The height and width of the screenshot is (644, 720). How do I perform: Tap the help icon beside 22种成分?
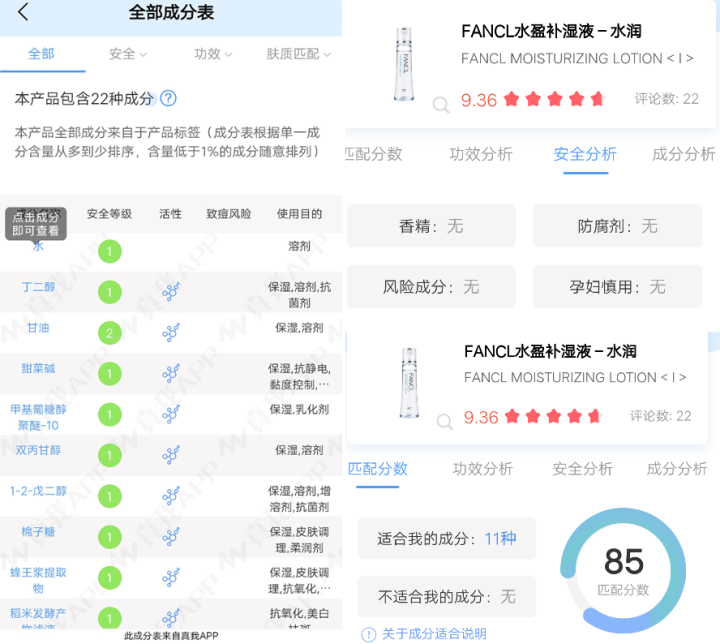[x=169, y=98]
